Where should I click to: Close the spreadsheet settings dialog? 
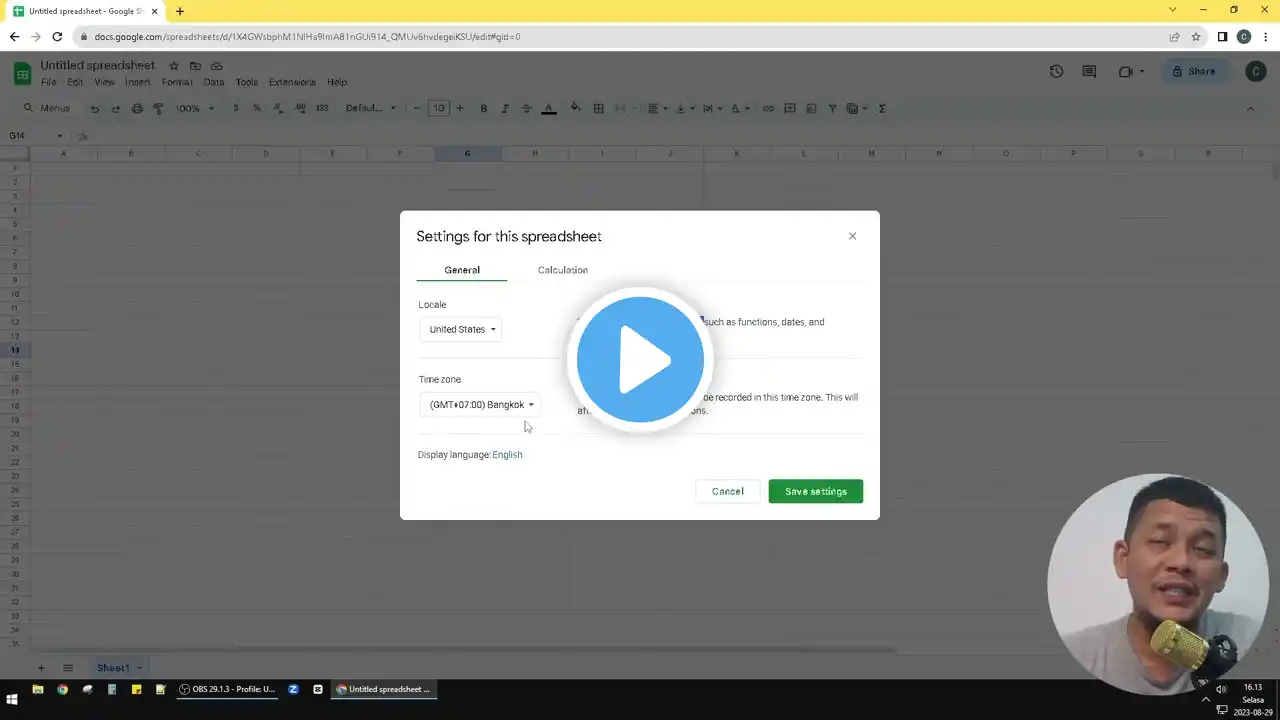tap(852, 236)
